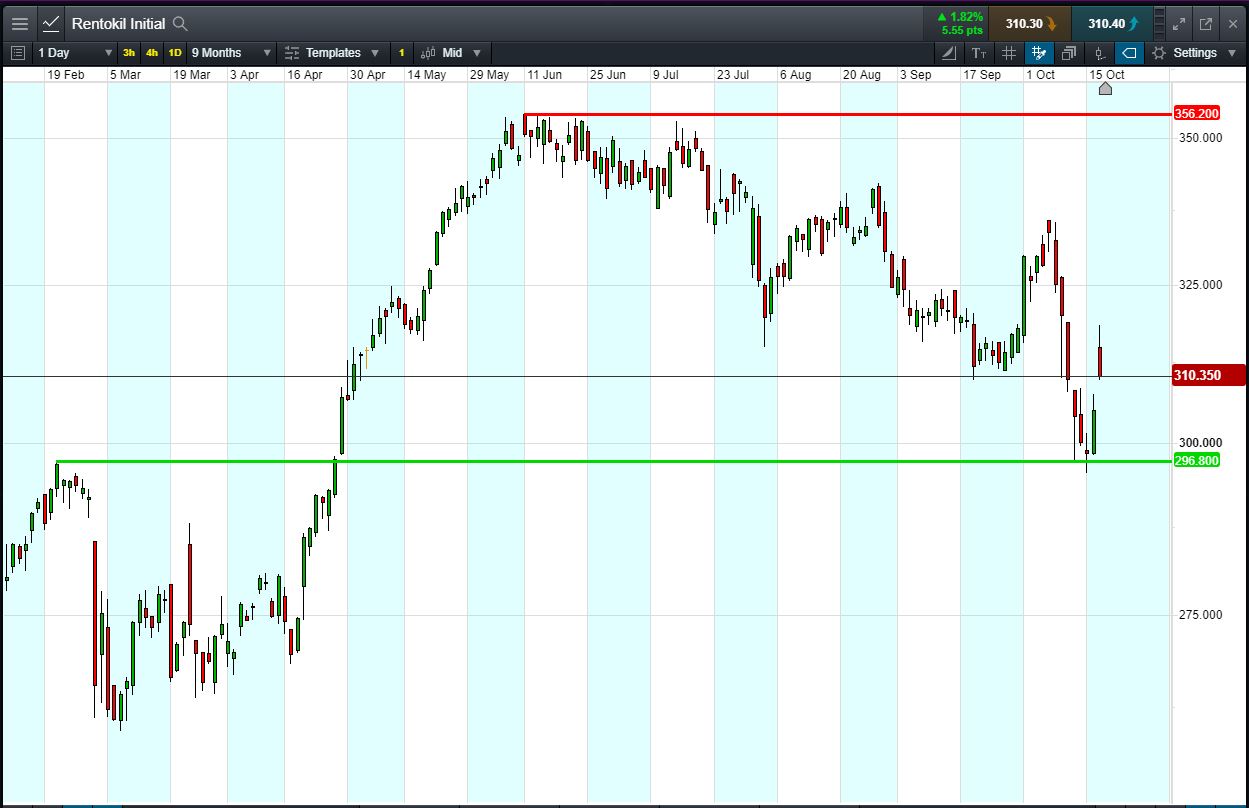The width and height of the screenshot is (1249, 808).
Task: Select the 4h quick interval shortcut
Action: (x=152, y=53)
